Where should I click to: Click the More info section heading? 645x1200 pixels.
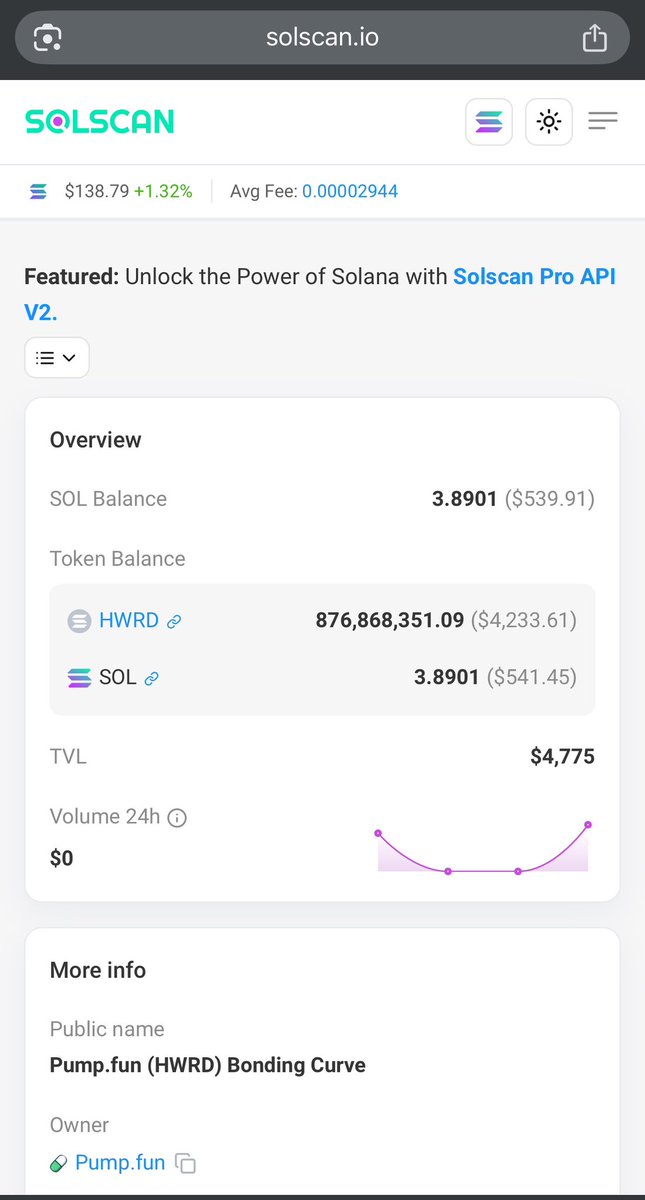(x=98, y=970)
